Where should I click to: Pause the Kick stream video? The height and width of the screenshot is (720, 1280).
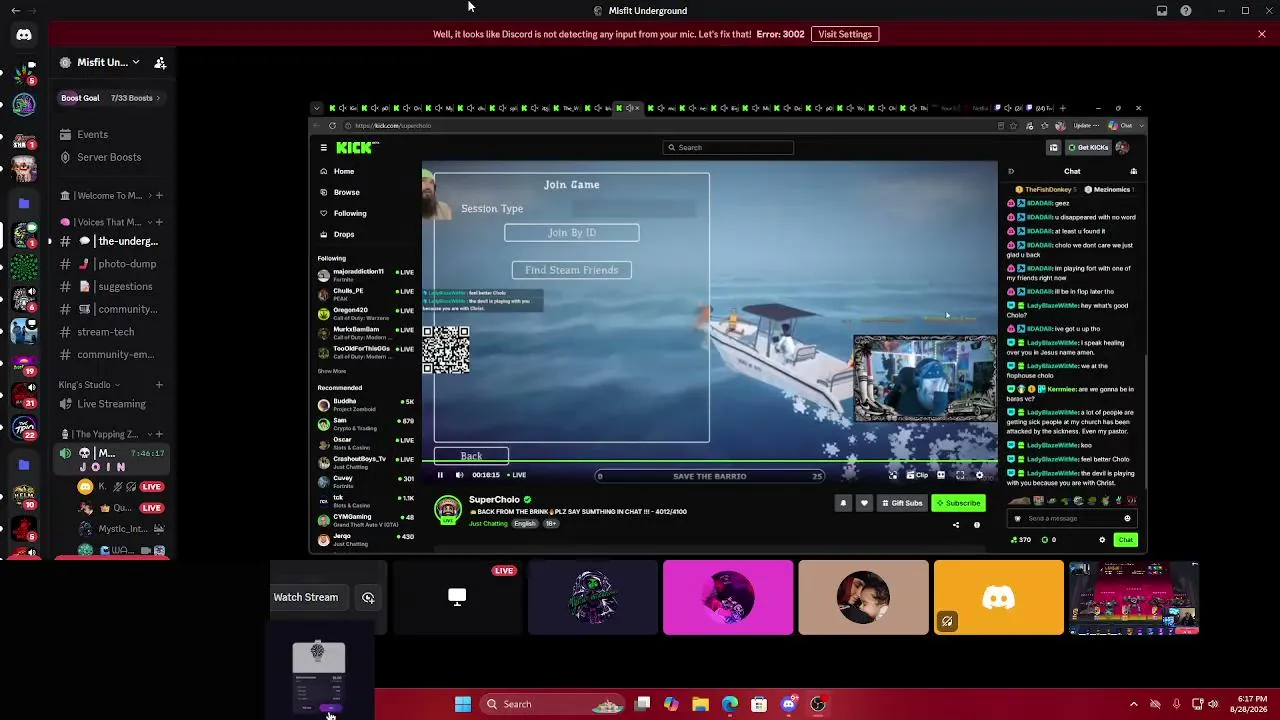pyautogui.click(x=440, y=475)
